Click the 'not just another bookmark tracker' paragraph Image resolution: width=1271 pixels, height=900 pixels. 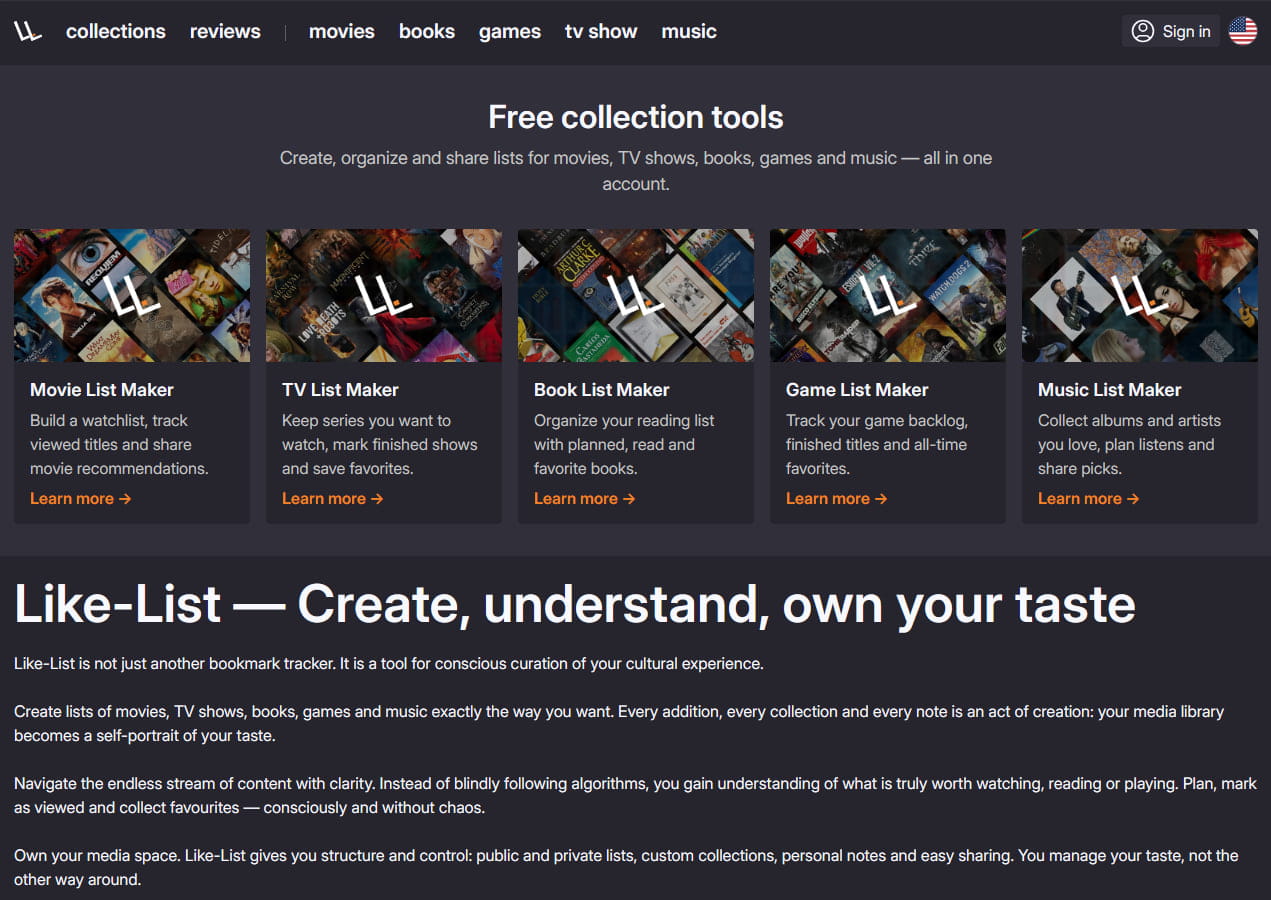[x=389, y=663]
